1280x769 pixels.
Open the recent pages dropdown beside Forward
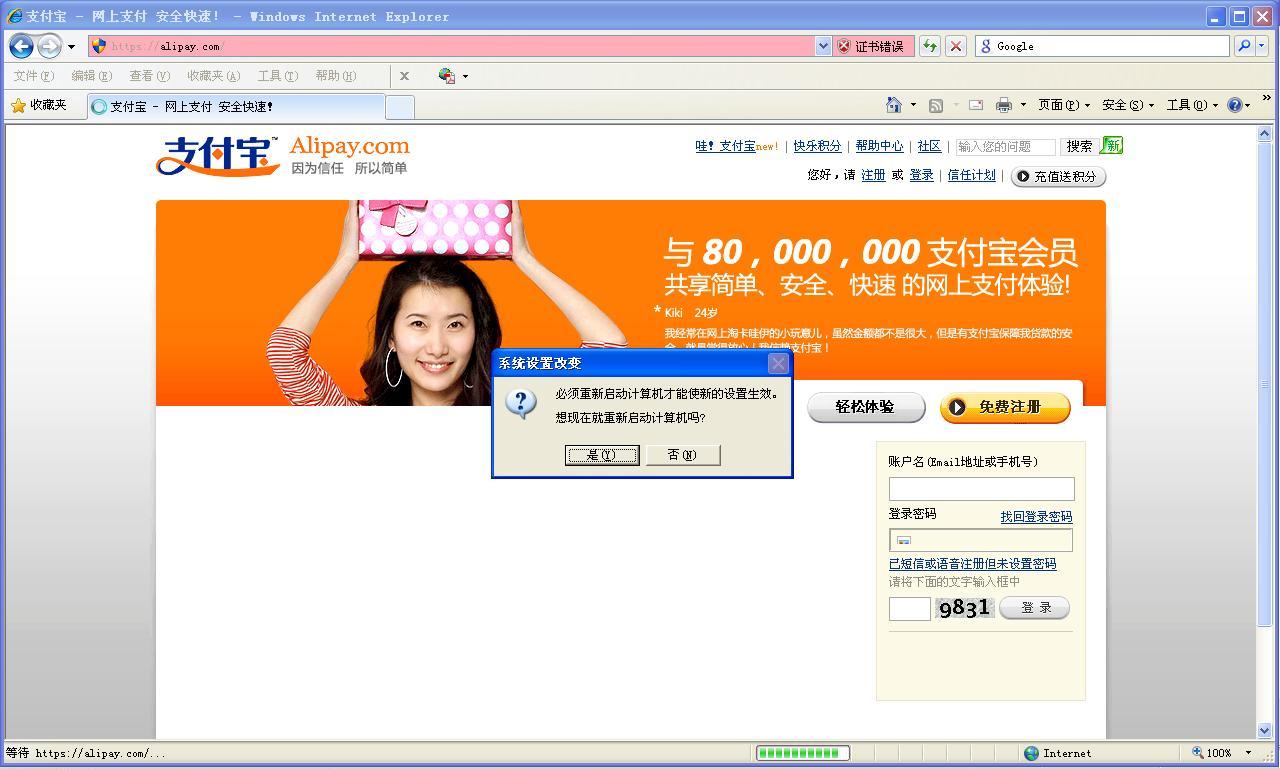71,47
